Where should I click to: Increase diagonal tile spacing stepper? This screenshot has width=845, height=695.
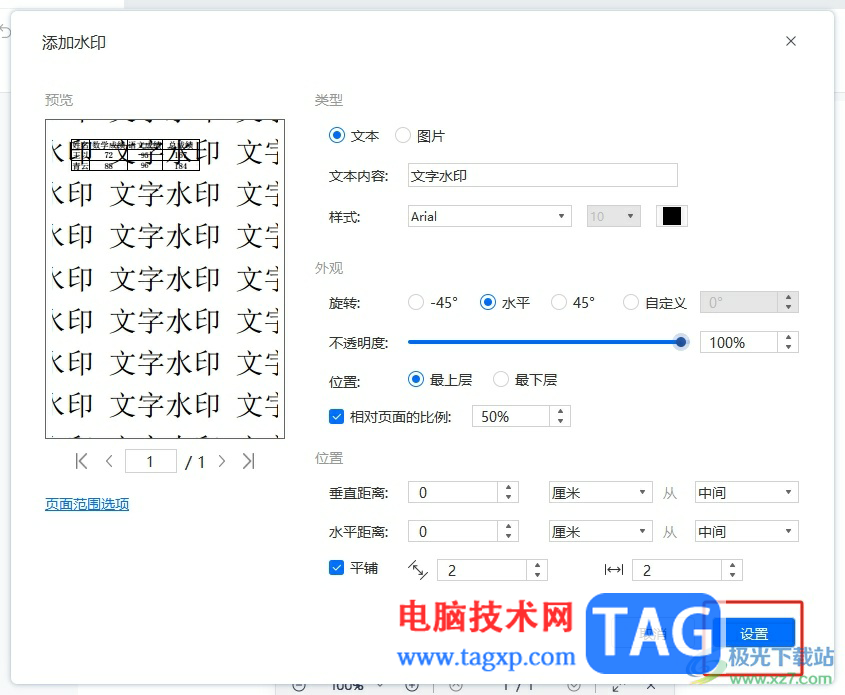537,565
